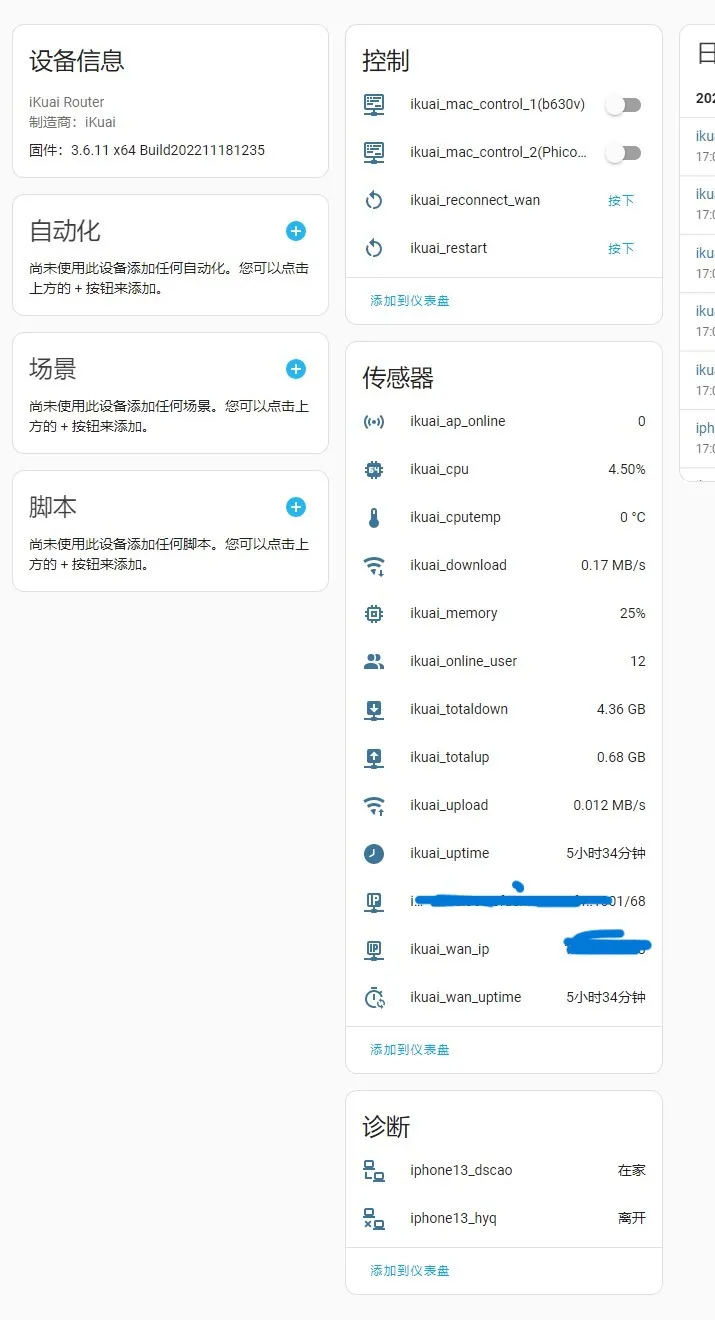This screenshot has height=1320, width=715.
Task: Click the ikuai_online_user value 12
Action: click(x=638, y=661)
